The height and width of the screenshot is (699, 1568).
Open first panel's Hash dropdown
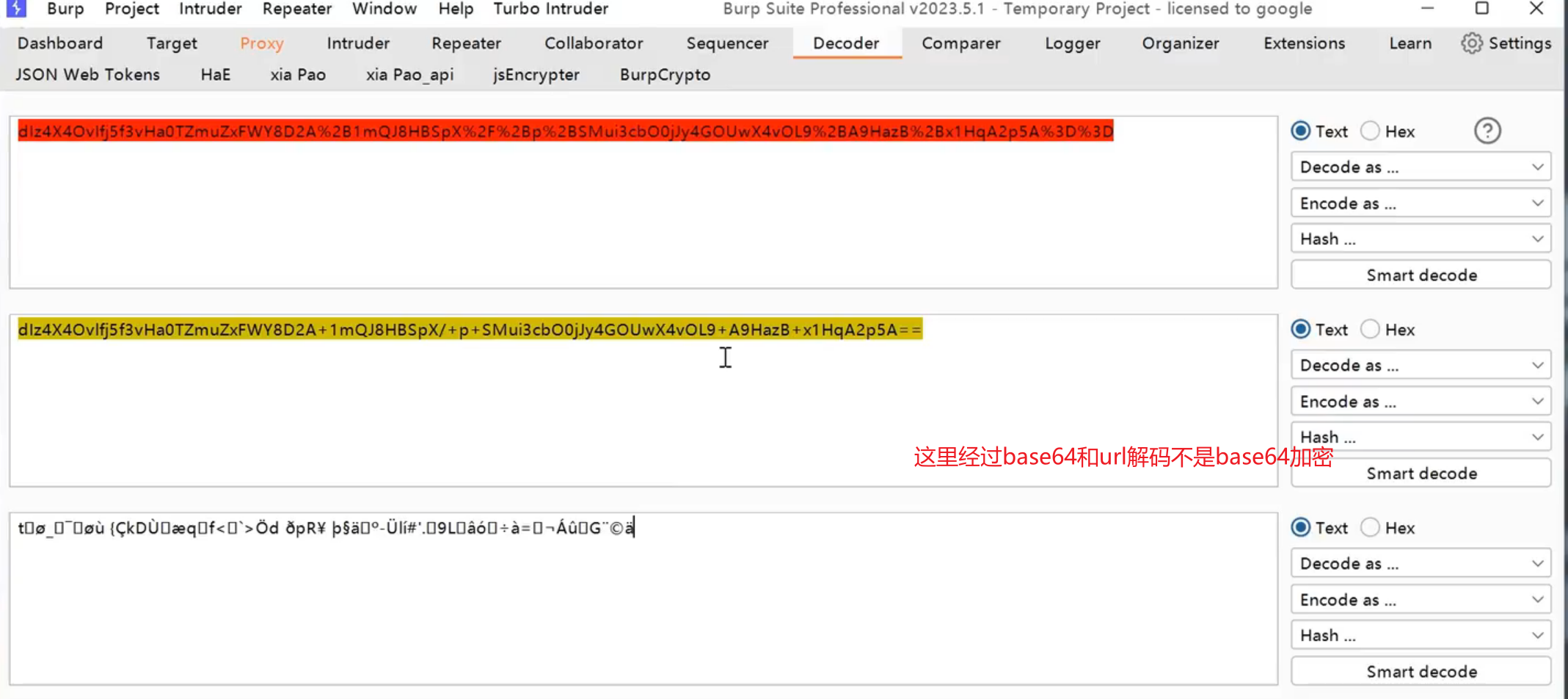tap(1421, 239)
